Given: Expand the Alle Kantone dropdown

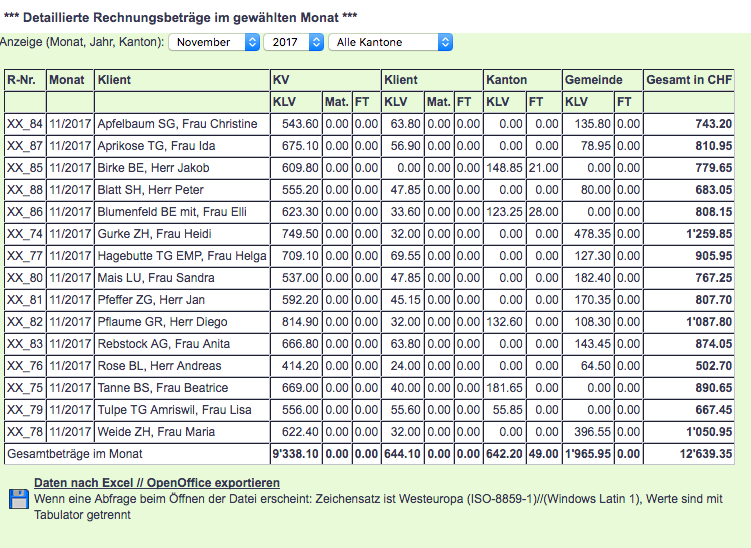Looking at the screenshot, I should (x=390, y=42).
